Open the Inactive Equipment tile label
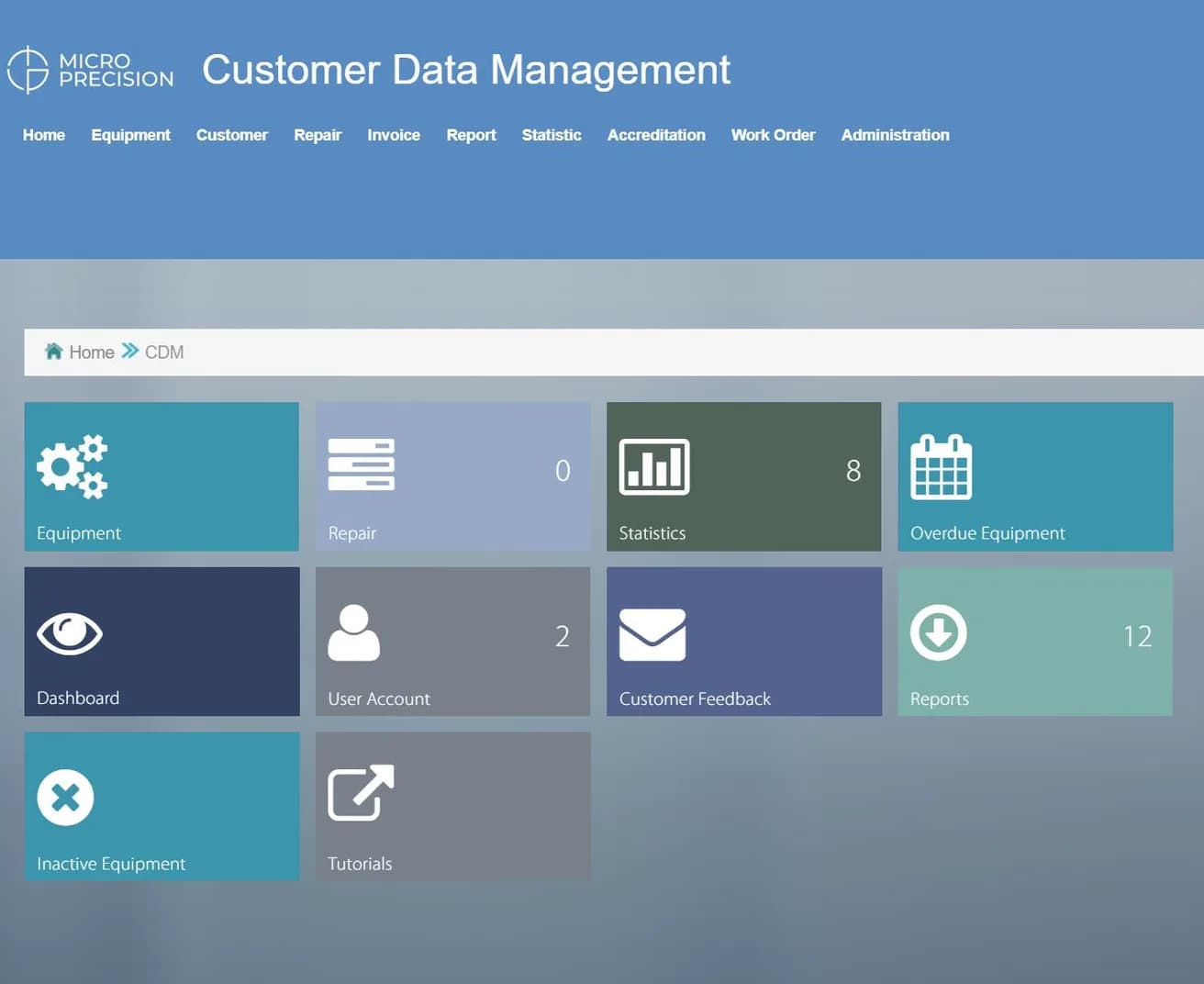 (111, 864)
